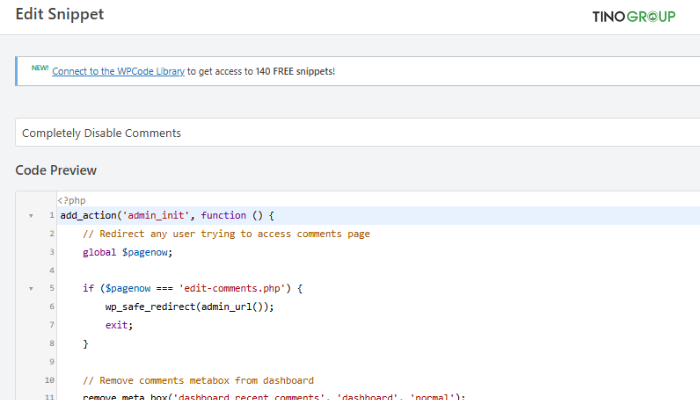Open the Connect to the WPCode Library link
This screenshot has height=400, width=700.
118,71
